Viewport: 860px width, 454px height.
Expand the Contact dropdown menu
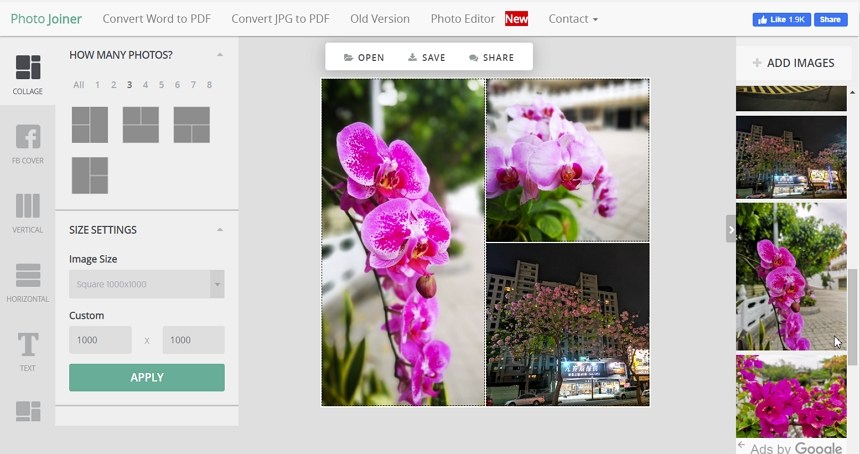click(x=573, y=19)
